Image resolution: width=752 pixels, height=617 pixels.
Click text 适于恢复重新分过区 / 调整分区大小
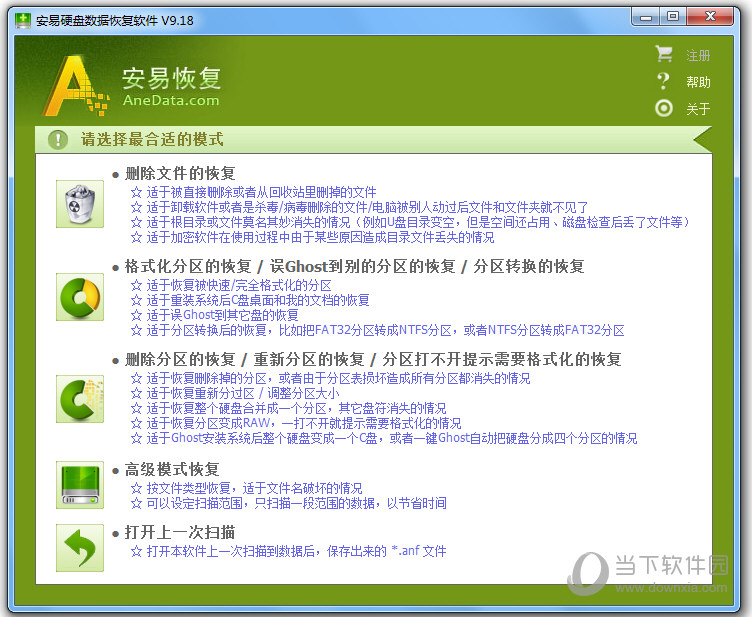point(243,394)
